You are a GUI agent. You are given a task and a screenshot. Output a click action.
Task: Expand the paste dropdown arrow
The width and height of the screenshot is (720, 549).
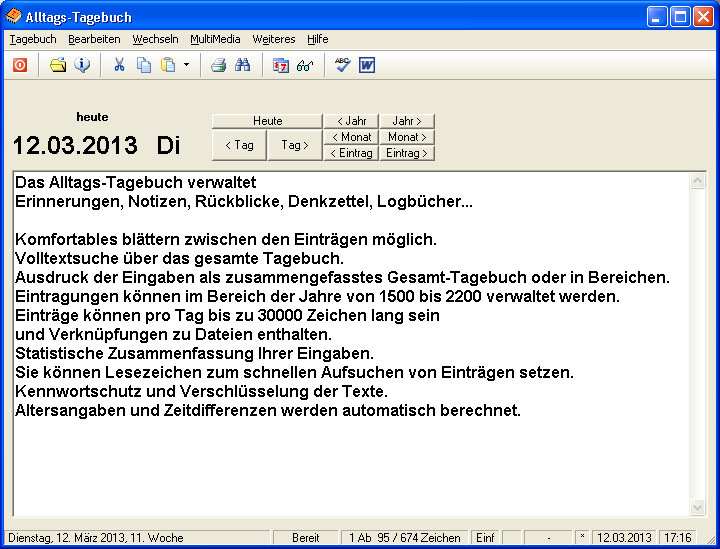[186, 65]
